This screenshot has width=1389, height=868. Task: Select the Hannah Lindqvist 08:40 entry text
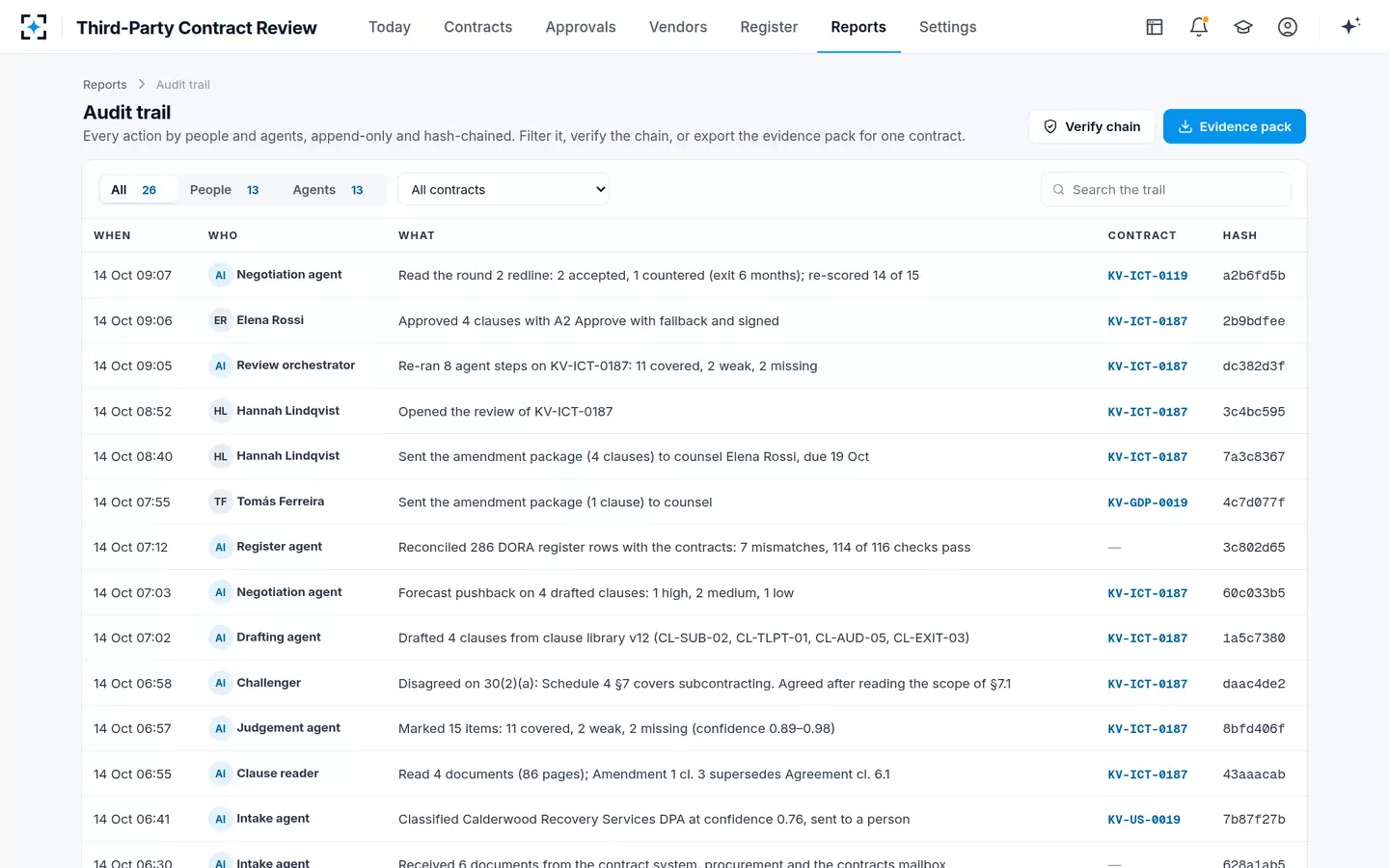click(634, 457)
